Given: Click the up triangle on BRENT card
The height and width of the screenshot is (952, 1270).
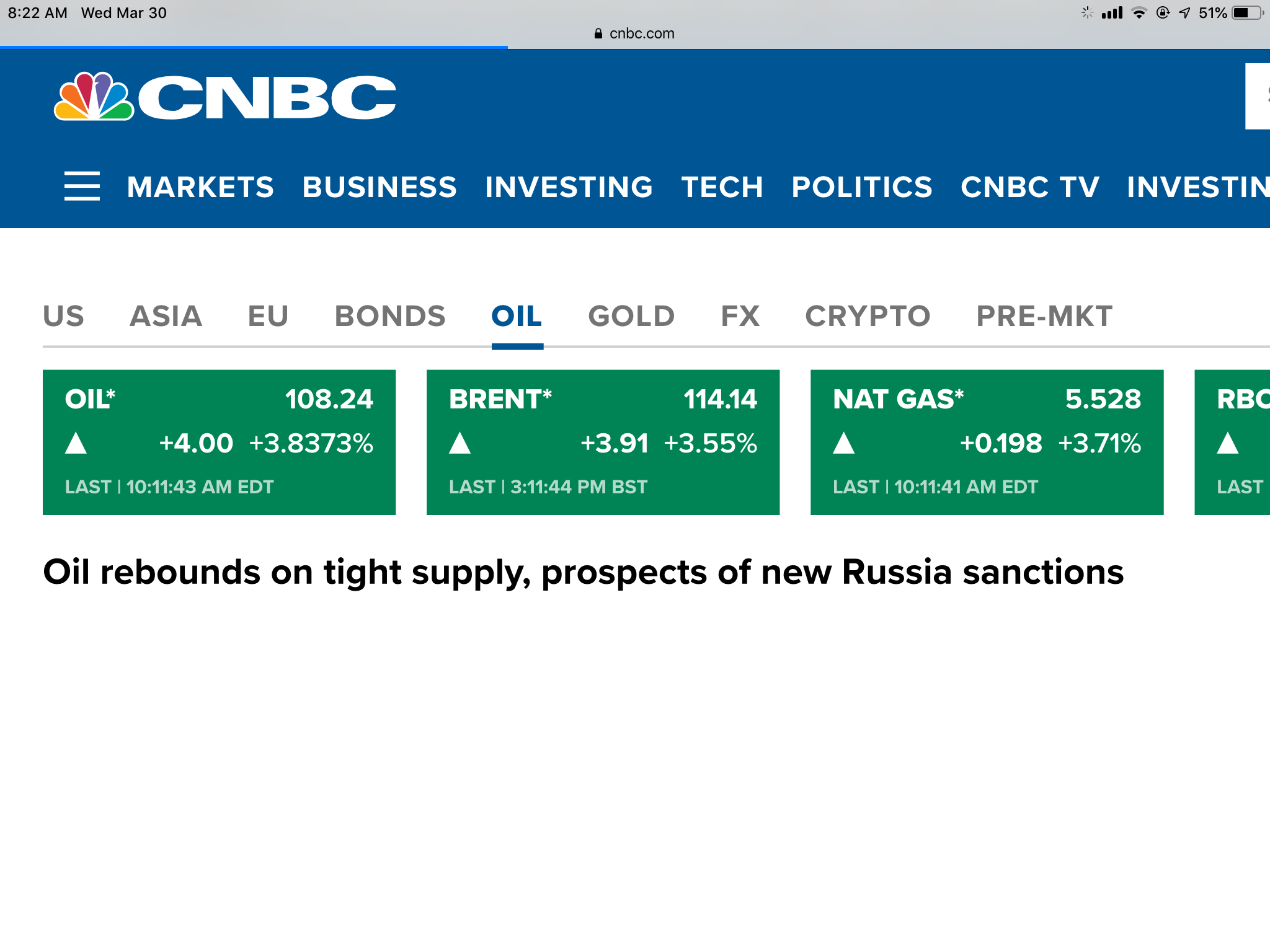Looking at the screenshot, I should tap(460, 443).
